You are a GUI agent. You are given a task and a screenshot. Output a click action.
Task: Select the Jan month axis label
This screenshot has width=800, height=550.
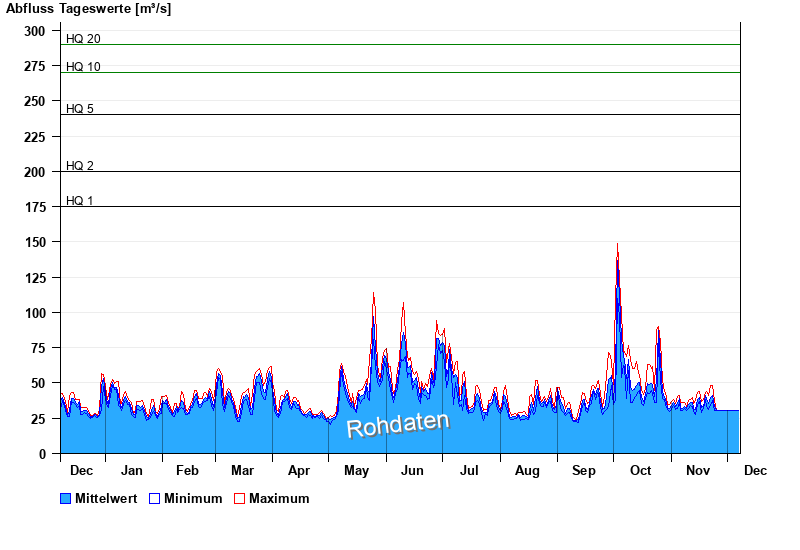(x=132, y=470)
